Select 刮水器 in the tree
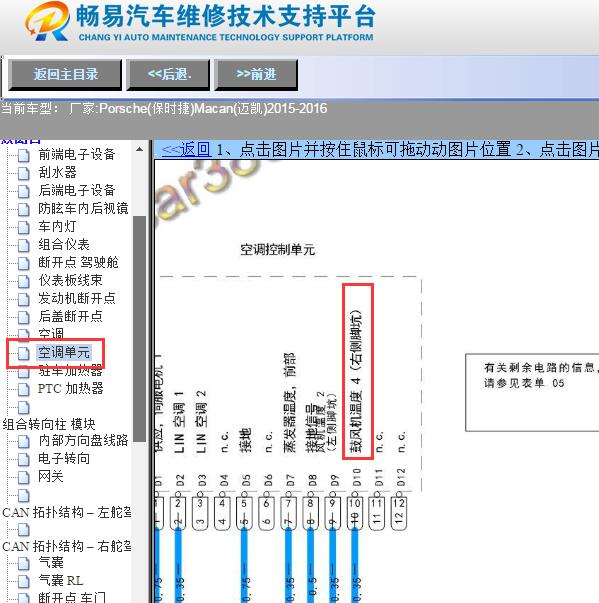 [x=58, y=172]
